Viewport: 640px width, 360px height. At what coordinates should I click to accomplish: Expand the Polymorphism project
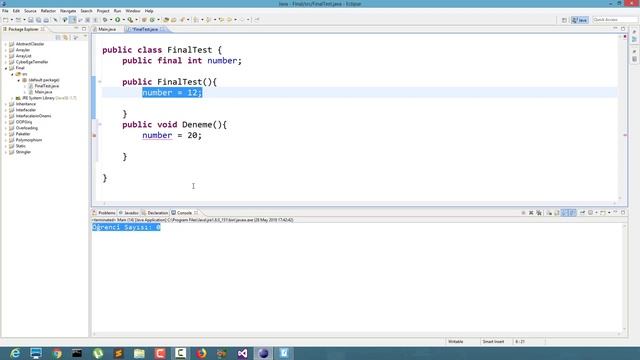pos(6,140)
